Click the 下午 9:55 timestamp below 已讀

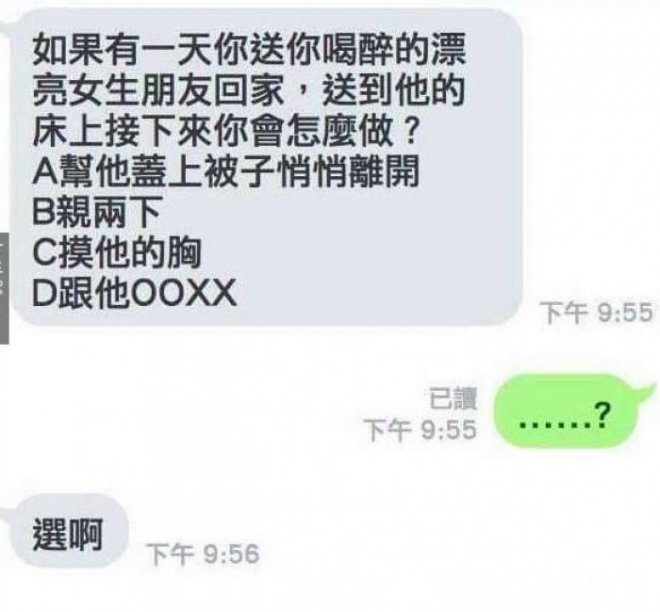click(x=420, y=430)
